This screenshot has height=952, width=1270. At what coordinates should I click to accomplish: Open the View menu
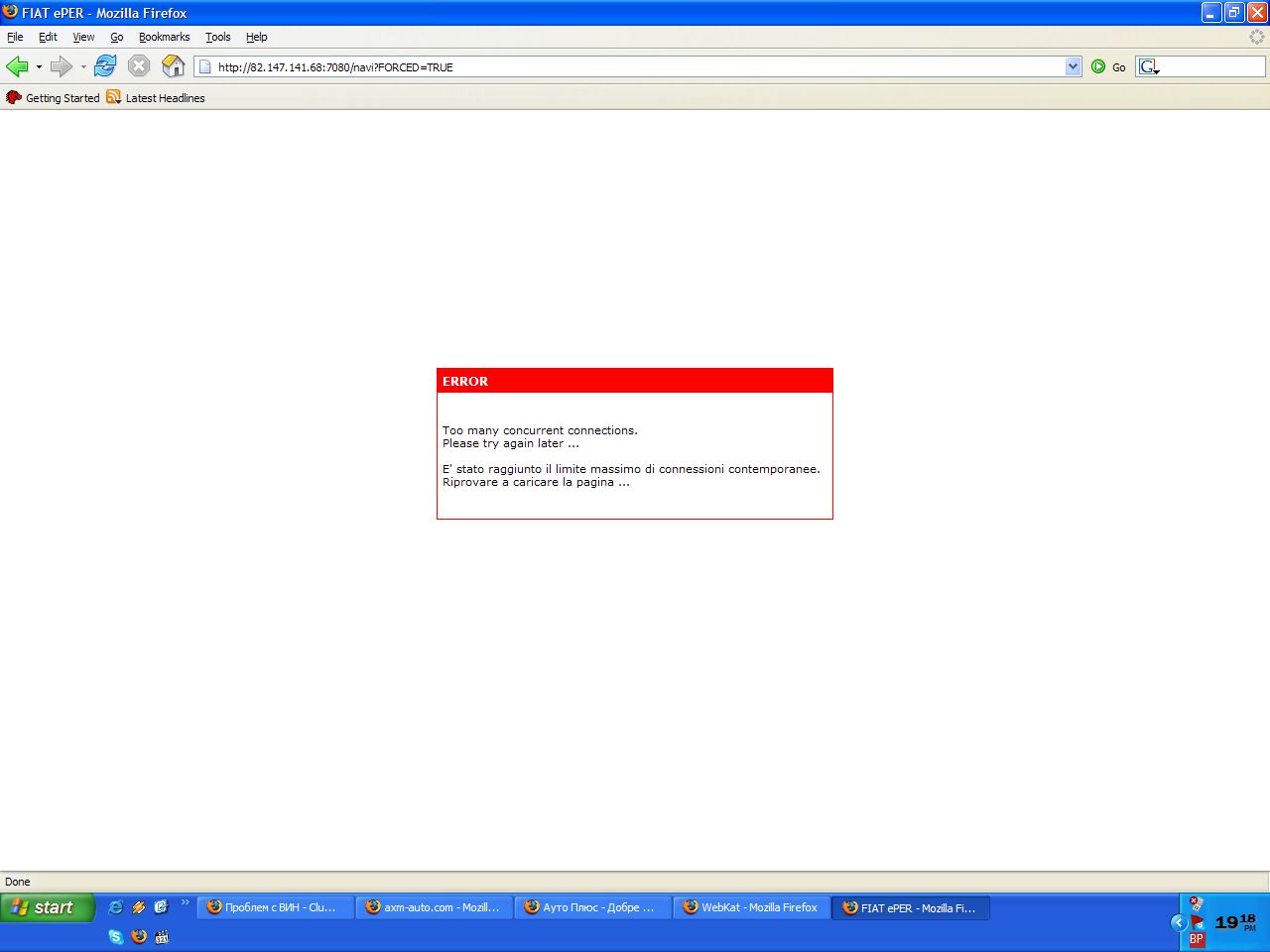click(x=83, y=37)
